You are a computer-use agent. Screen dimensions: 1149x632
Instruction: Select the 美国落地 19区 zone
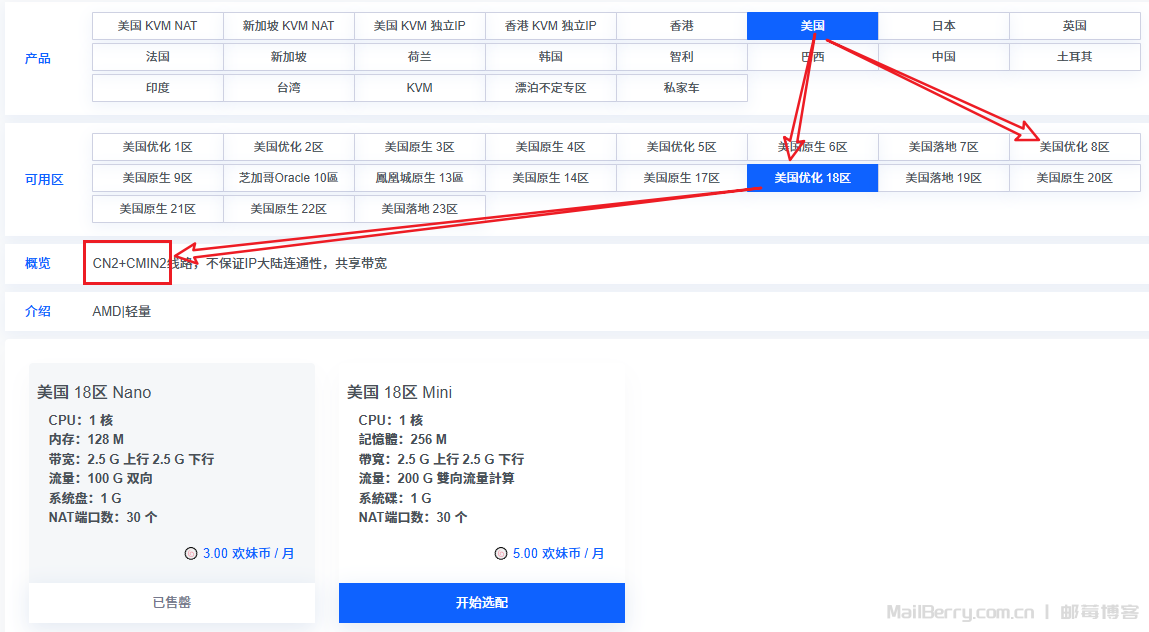pos(943,178)
